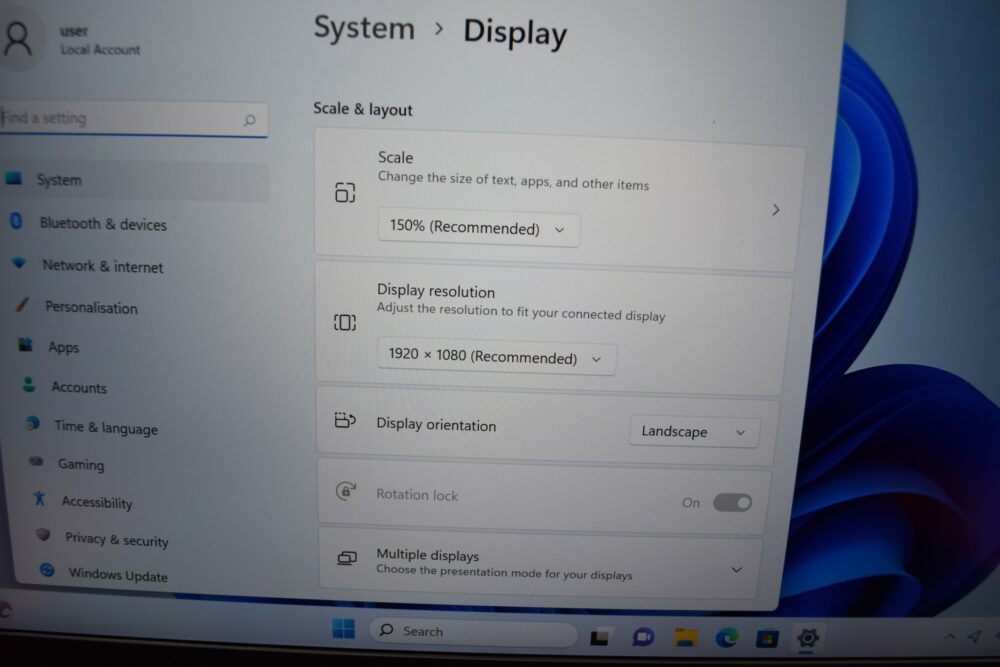Launch File Explorer from taskbar
The width and height of the screenshot is (1000, 667).
point(686,637)
